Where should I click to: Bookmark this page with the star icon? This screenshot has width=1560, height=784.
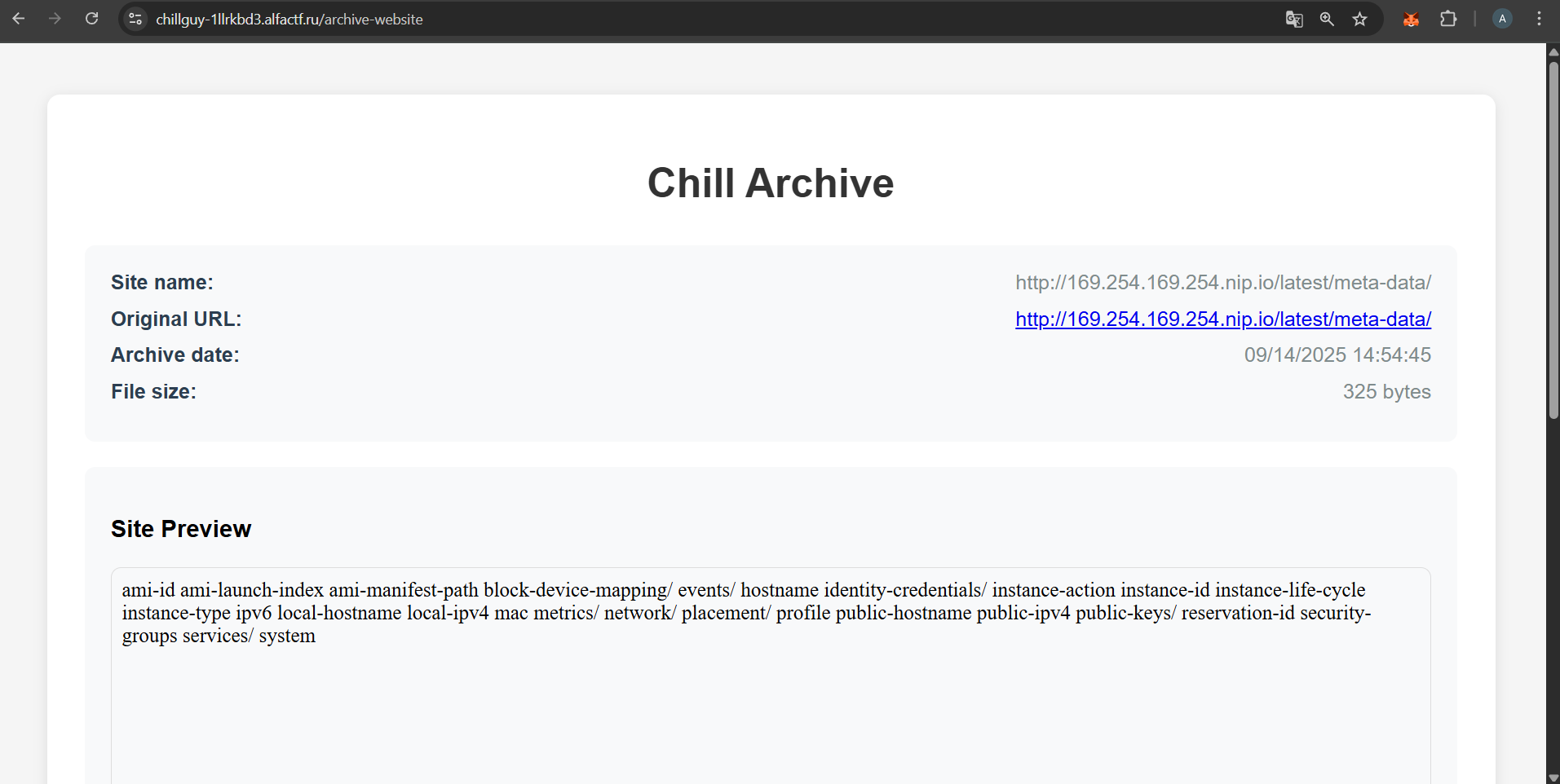[x=1359, y=19]
